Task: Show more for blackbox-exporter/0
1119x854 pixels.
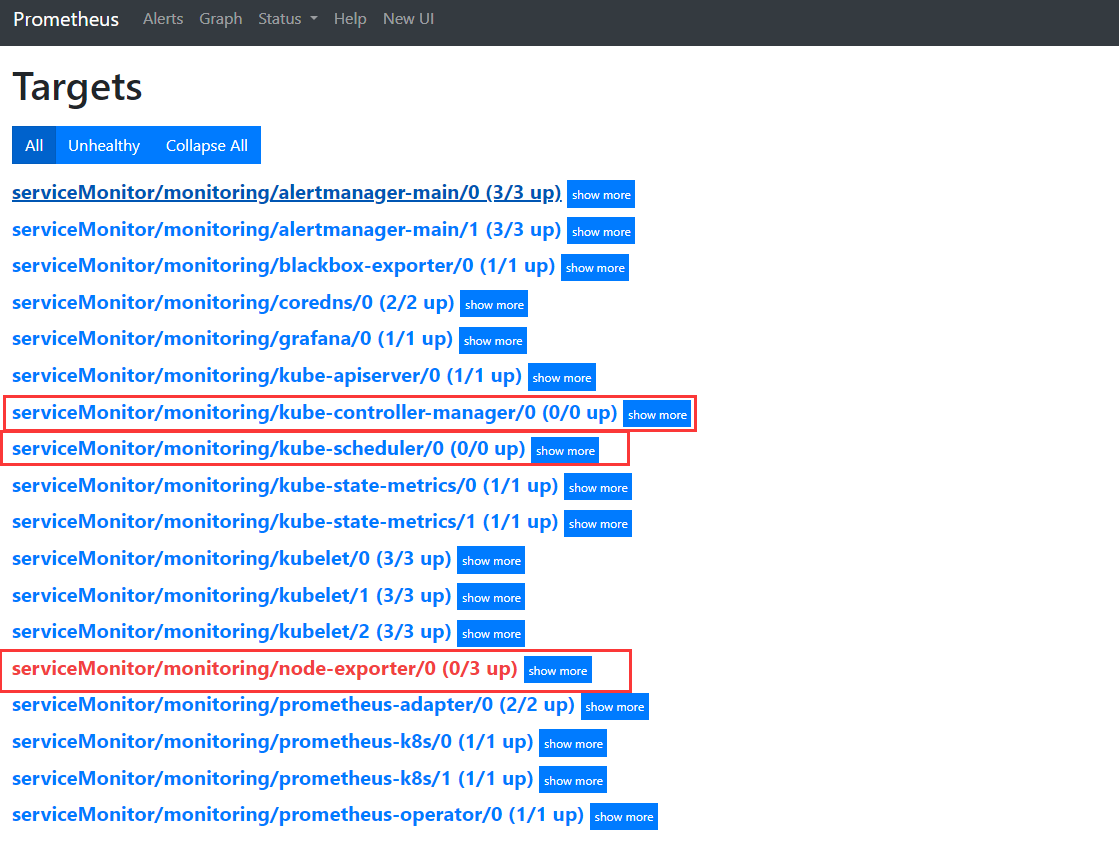Action: [x=595, y=268]
